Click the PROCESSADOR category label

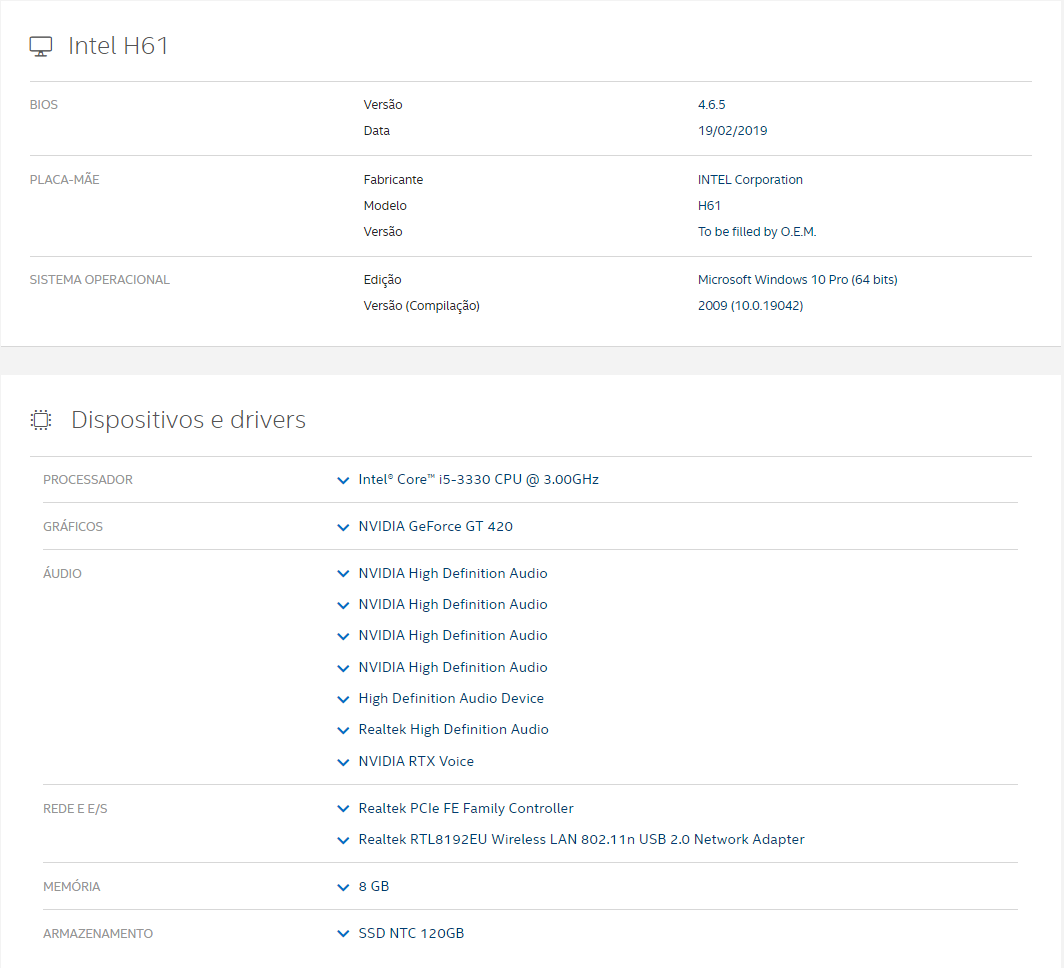[88, 480]
